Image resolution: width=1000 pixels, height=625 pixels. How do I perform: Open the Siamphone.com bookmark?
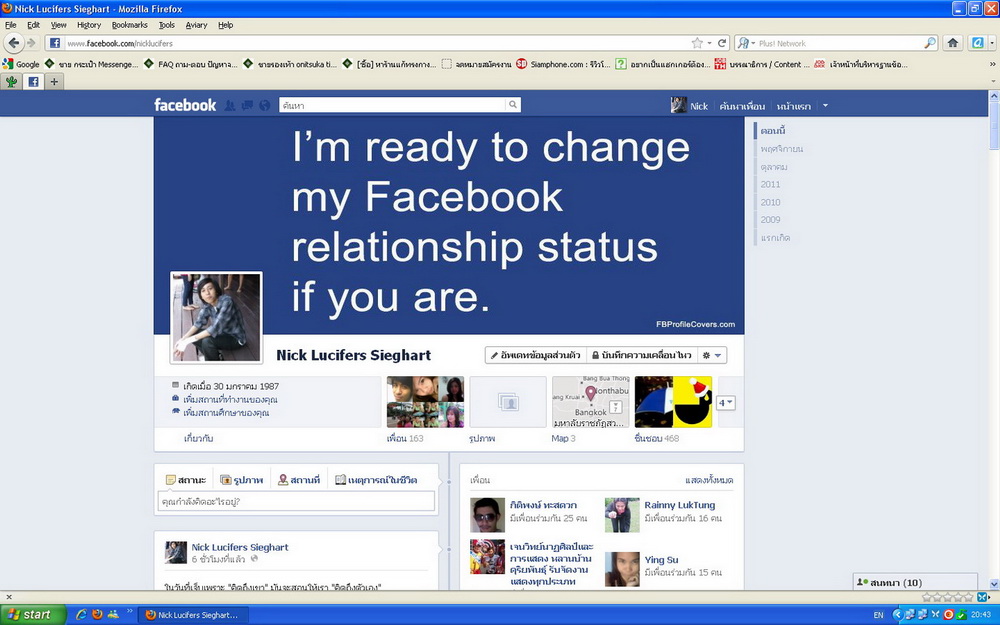pyautogui.click(x=563, y=64)
